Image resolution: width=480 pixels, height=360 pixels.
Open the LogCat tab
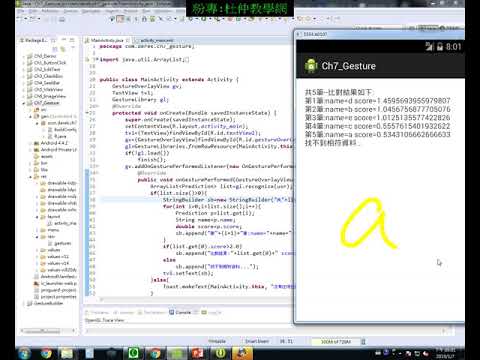coord(211,312)
